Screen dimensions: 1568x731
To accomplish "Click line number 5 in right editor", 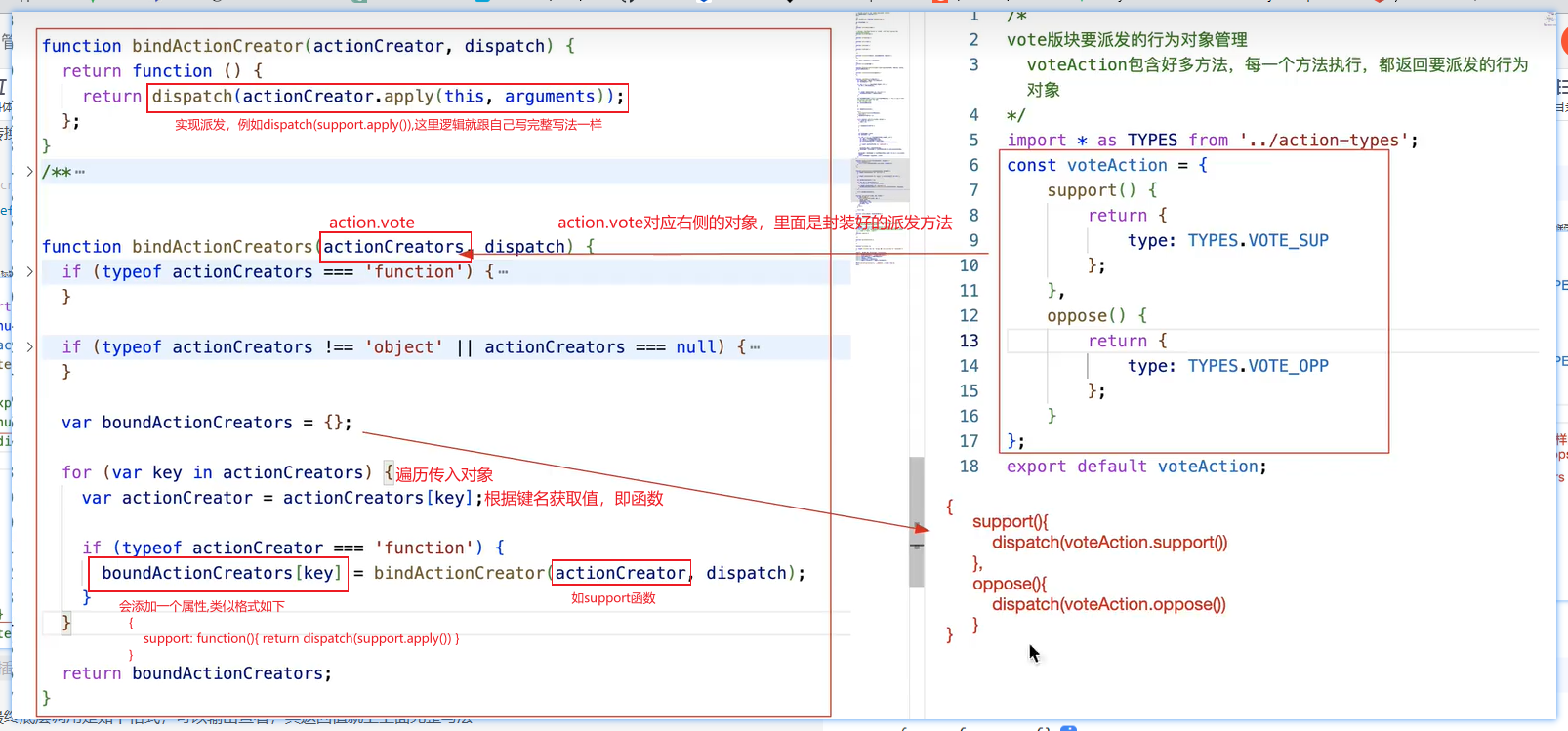I will coord(973,140).
